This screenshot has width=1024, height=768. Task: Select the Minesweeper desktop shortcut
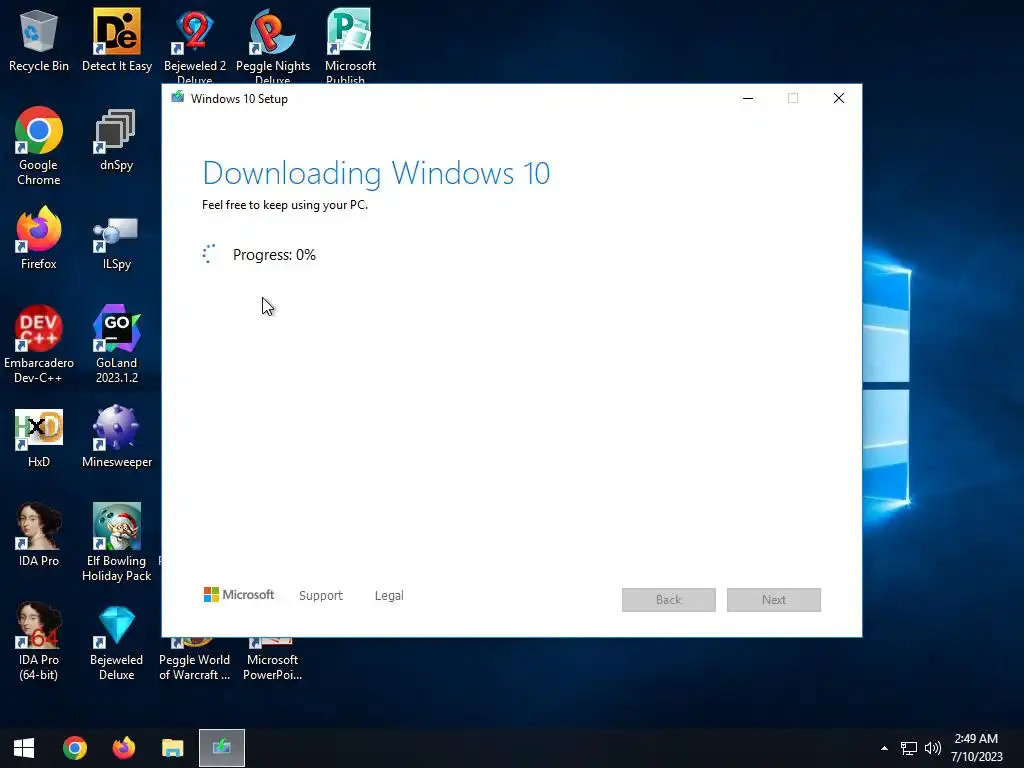point(117,437)
